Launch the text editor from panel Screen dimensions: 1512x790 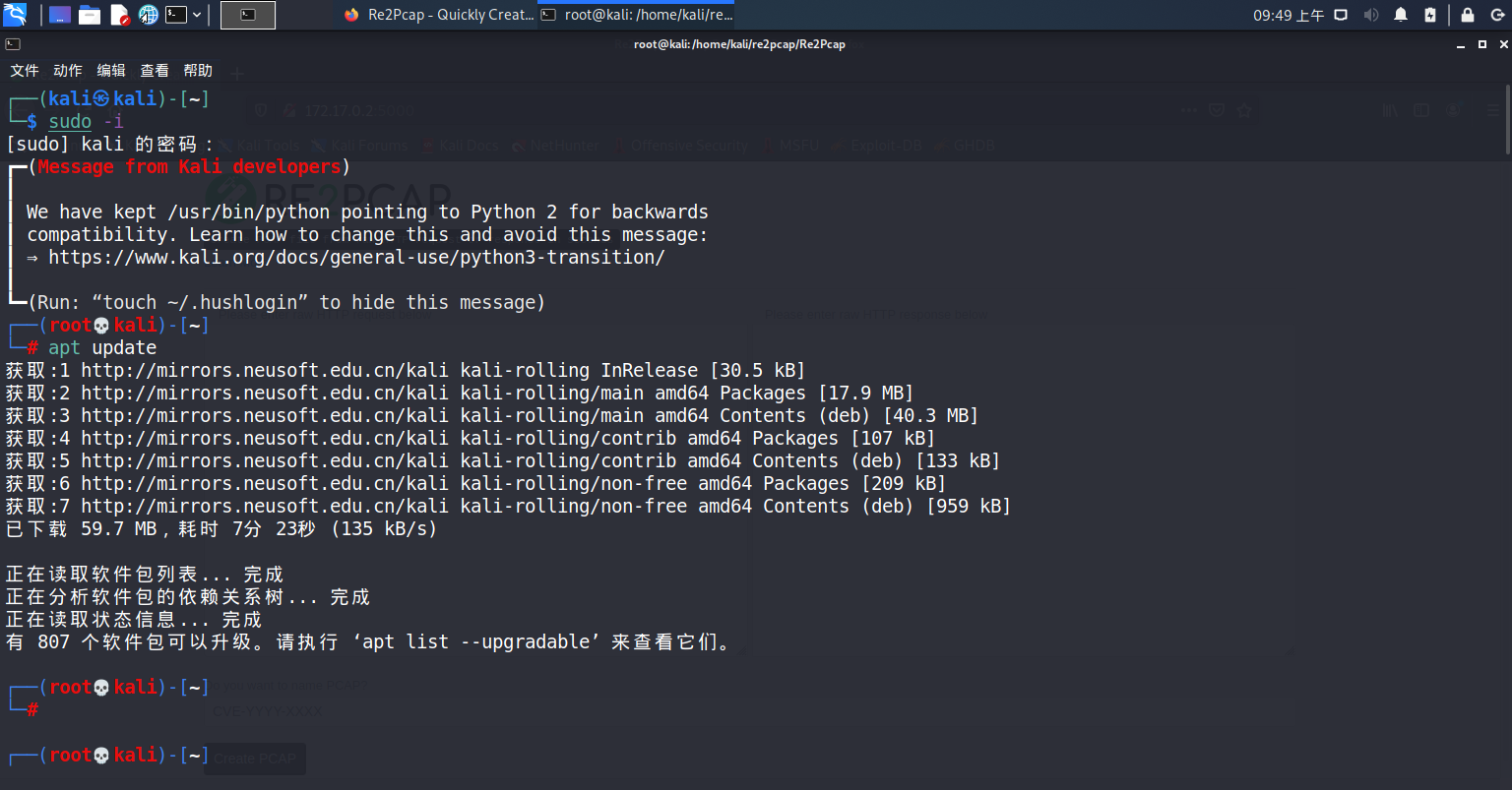point(119,15)
